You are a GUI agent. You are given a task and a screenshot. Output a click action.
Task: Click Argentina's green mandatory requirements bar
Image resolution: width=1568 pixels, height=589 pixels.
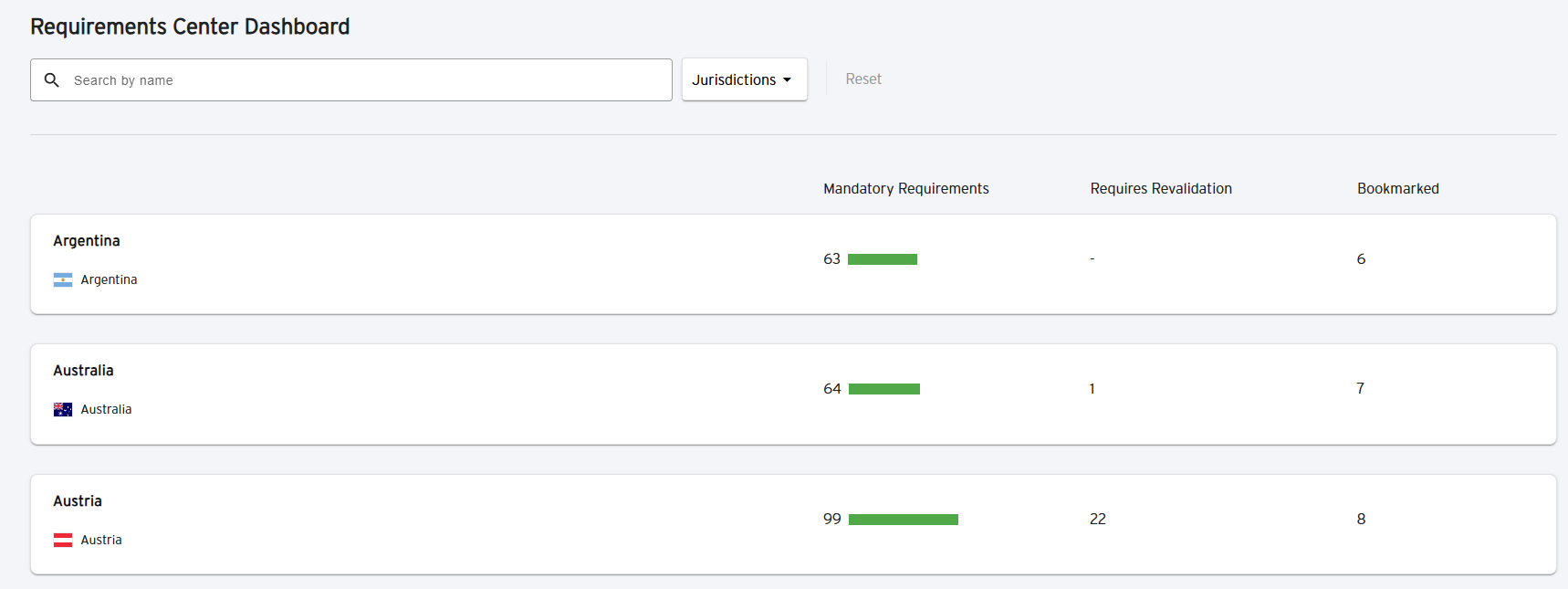pos(882,259)
